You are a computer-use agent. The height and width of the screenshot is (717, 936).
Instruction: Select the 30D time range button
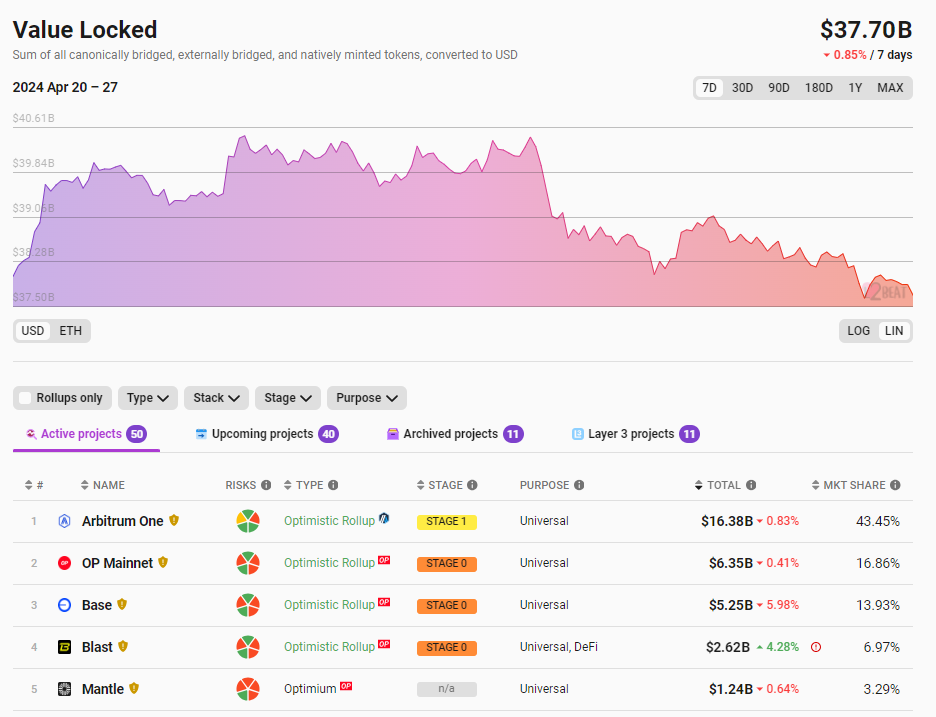pyautogui.click(x=742, y=88)
